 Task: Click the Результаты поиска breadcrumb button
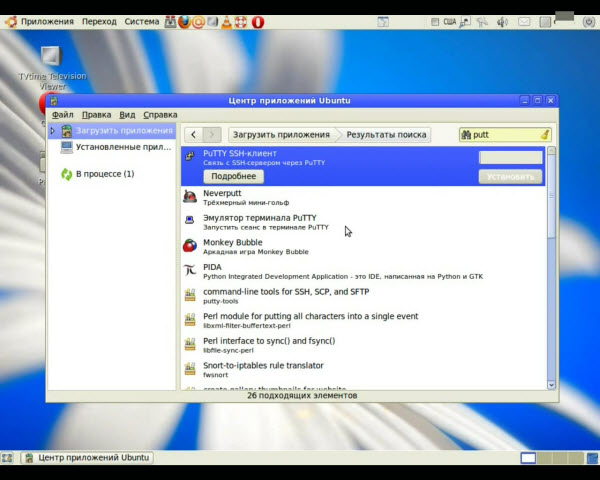[x=386, y=135]
